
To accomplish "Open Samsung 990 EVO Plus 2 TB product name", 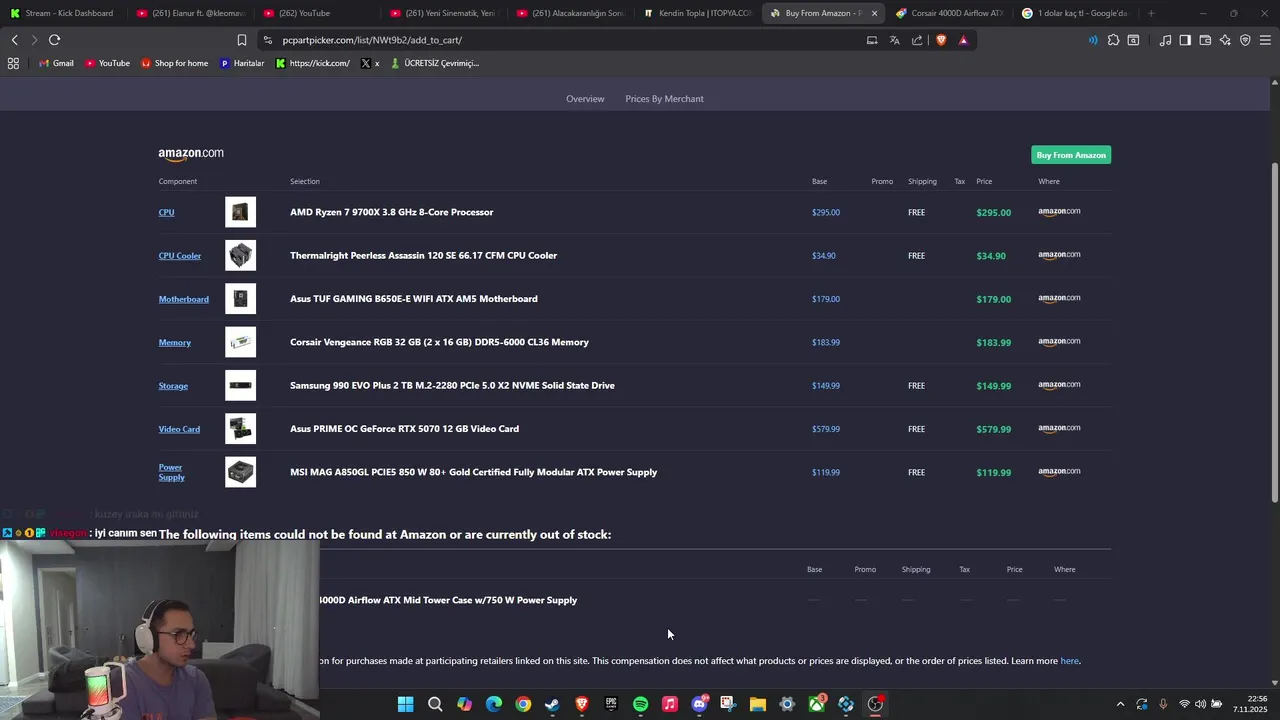I will point(452,386).
